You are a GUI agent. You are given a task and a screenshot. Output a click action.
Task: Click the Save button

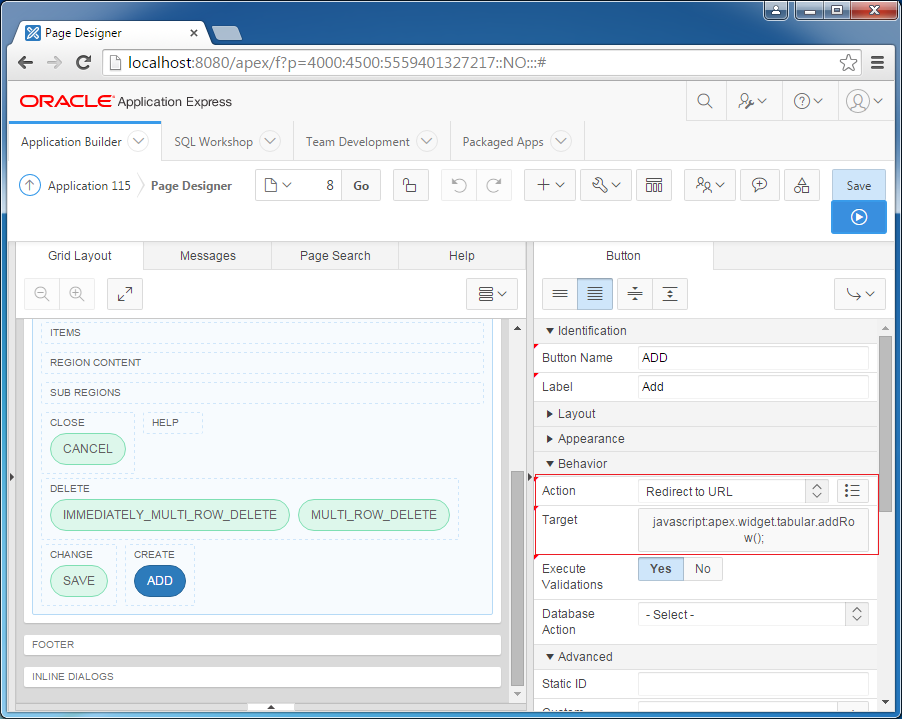coord(858,185)
